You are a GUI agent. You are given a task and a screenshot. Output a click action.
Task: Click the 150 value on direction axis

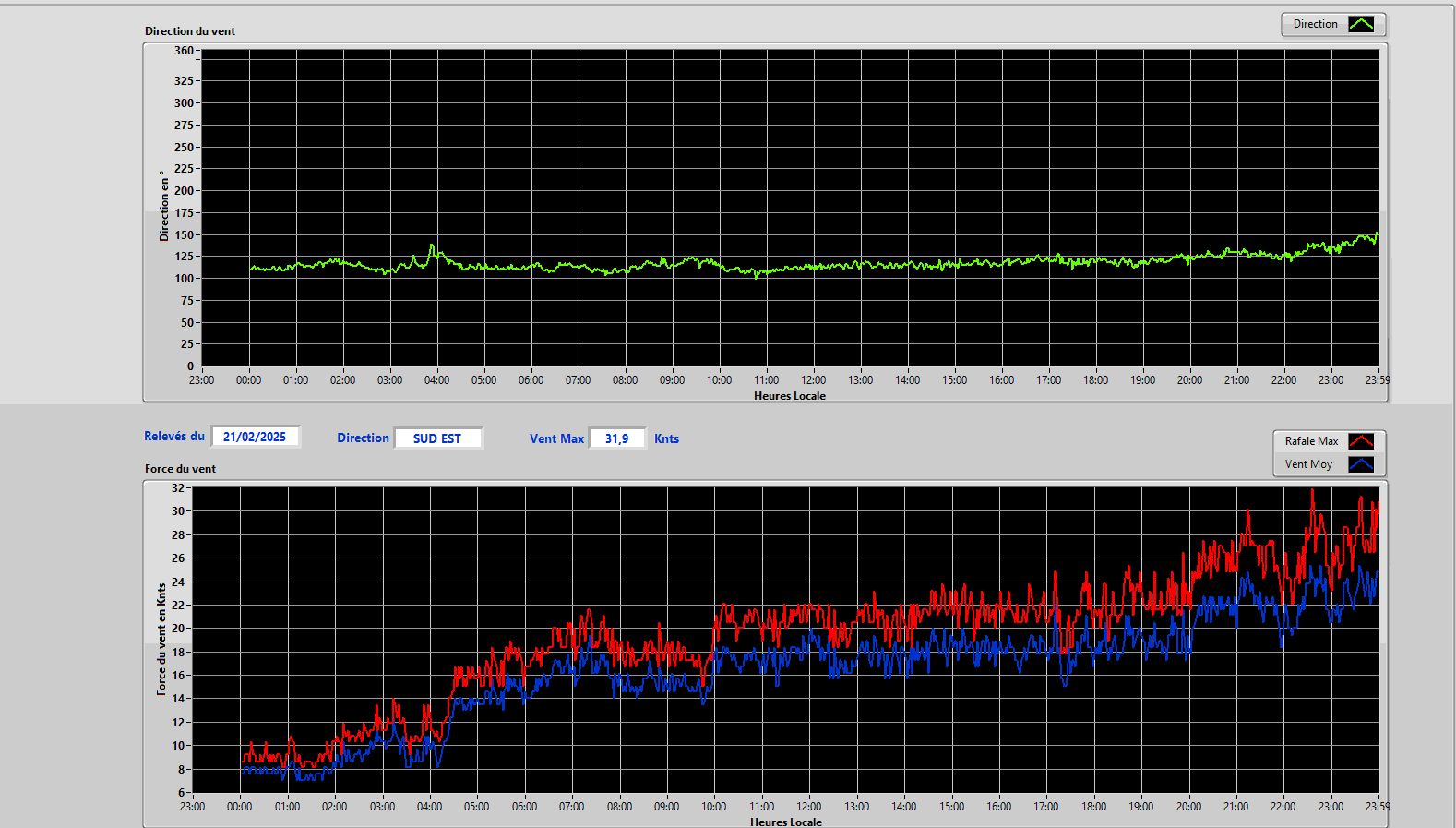pyautogui.click(x=184, y=234)
